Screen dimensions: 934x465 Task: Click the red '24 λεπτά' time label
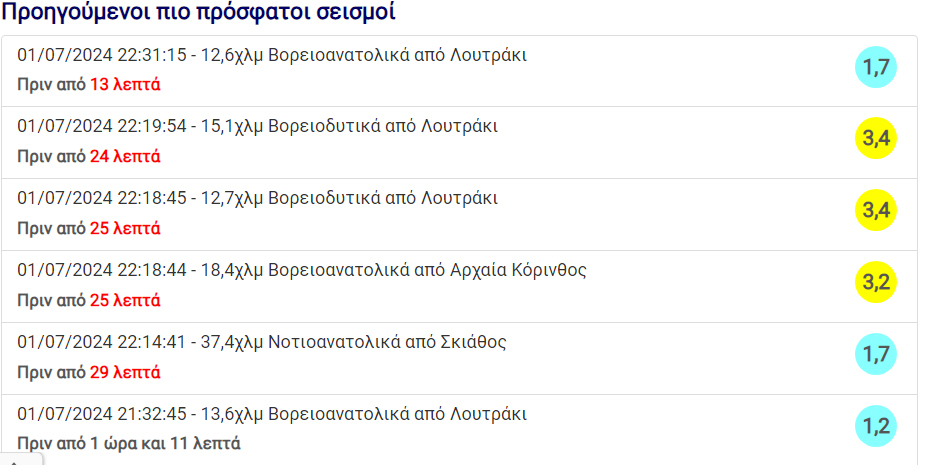coord(125,157)
